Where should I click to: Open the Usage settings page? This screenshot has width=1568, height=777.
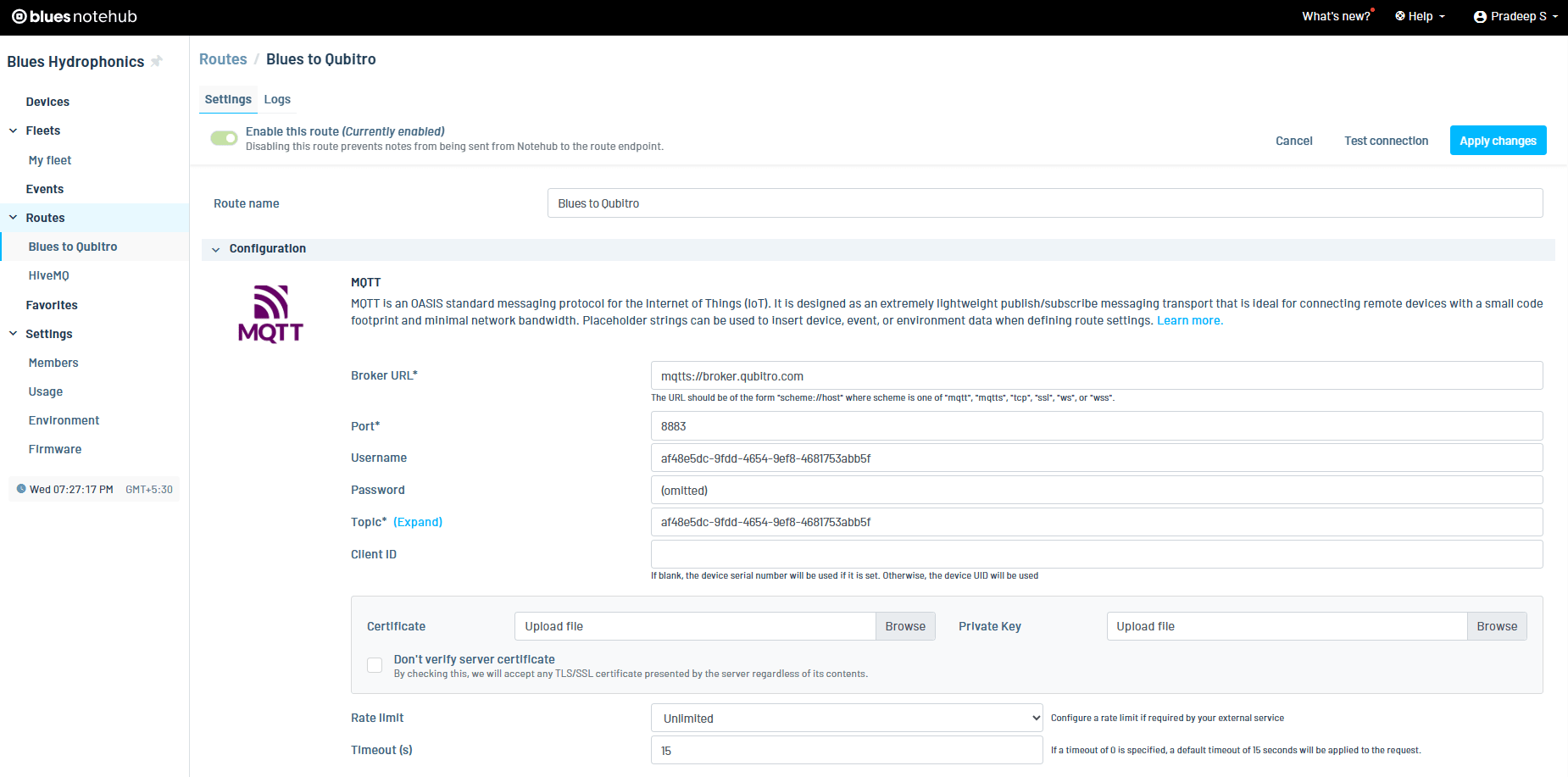pyautogui.click(x=46, y=391)
